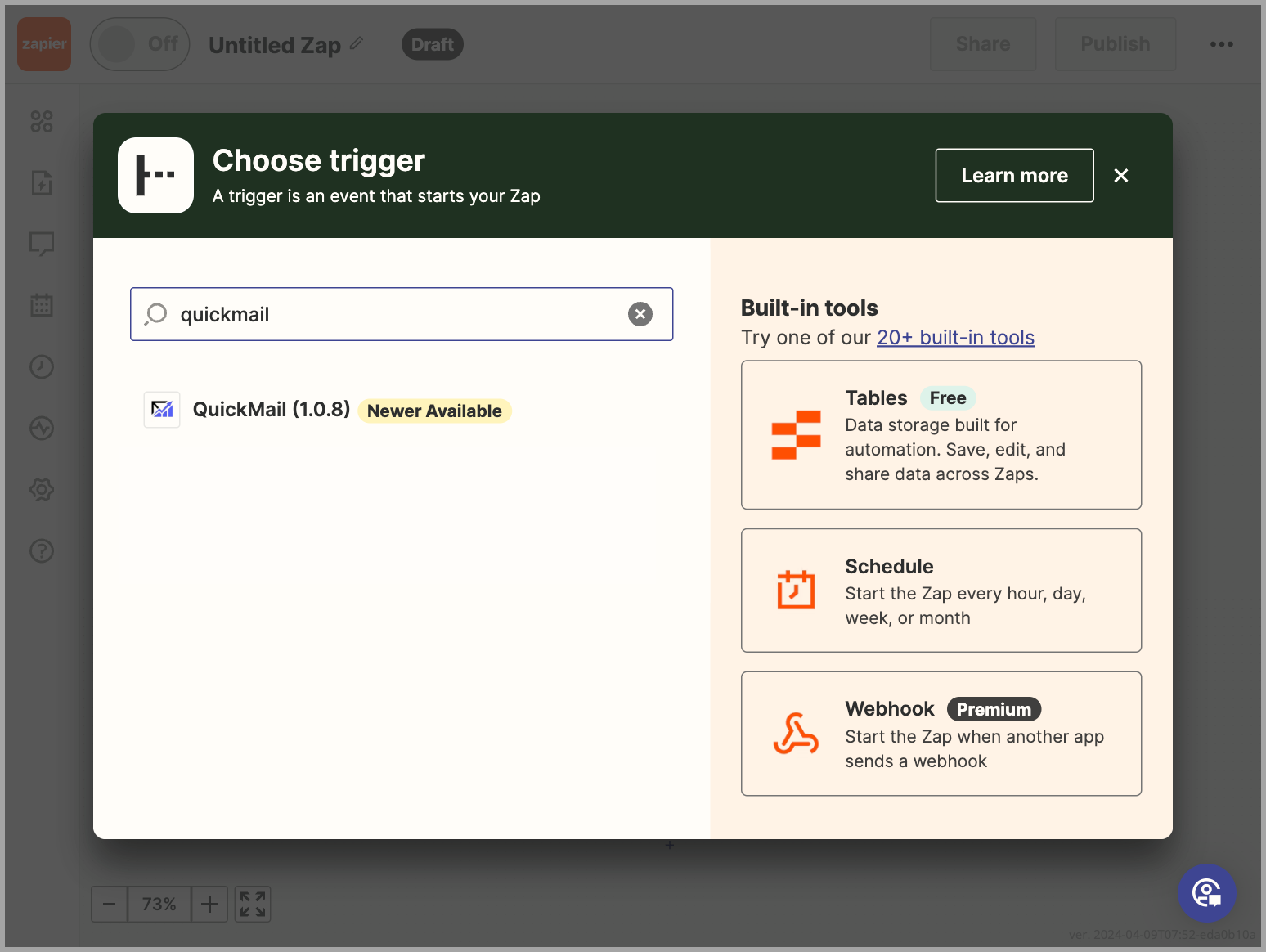Open the calendar sidebar icon
Image resolution: width=1266 pixels, height=952 pixels.
pyautogui.click(x=42, y=305)
